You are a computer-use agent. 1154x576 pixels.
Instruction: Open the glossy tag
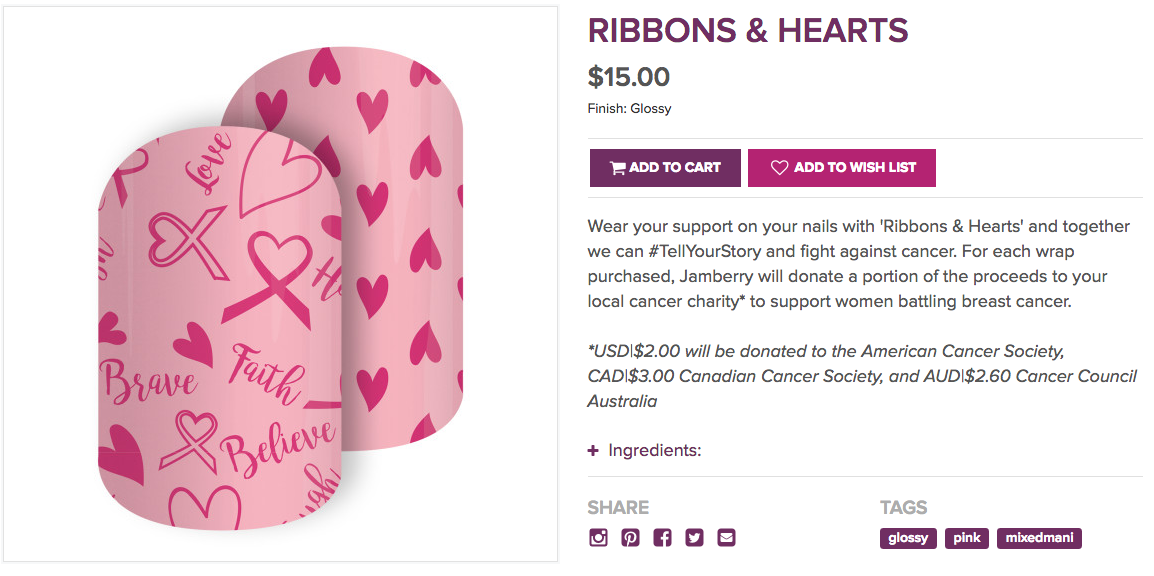click(x=908, y=538)
